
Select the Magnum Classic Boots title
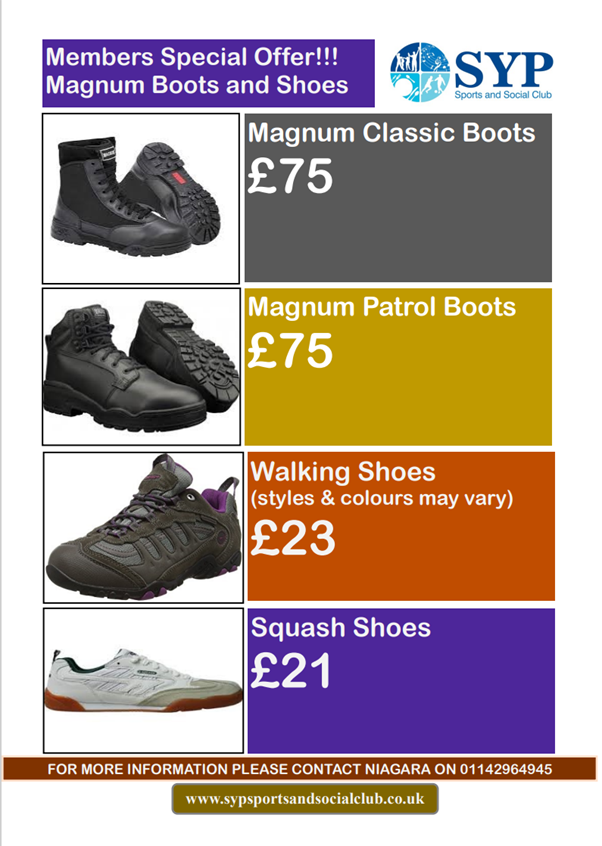click(392, 134)
